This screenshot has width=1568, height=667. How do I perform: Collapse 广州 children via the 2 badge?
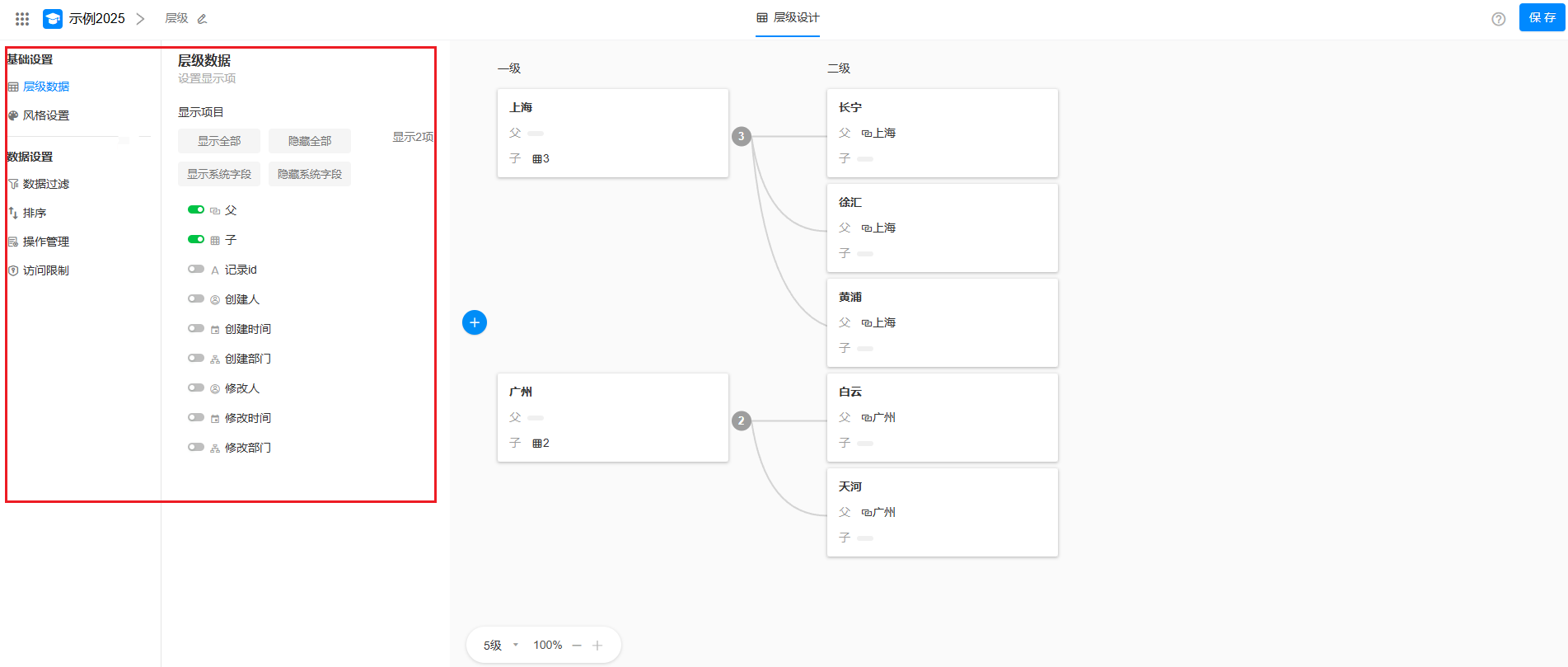tap(742, 420)
